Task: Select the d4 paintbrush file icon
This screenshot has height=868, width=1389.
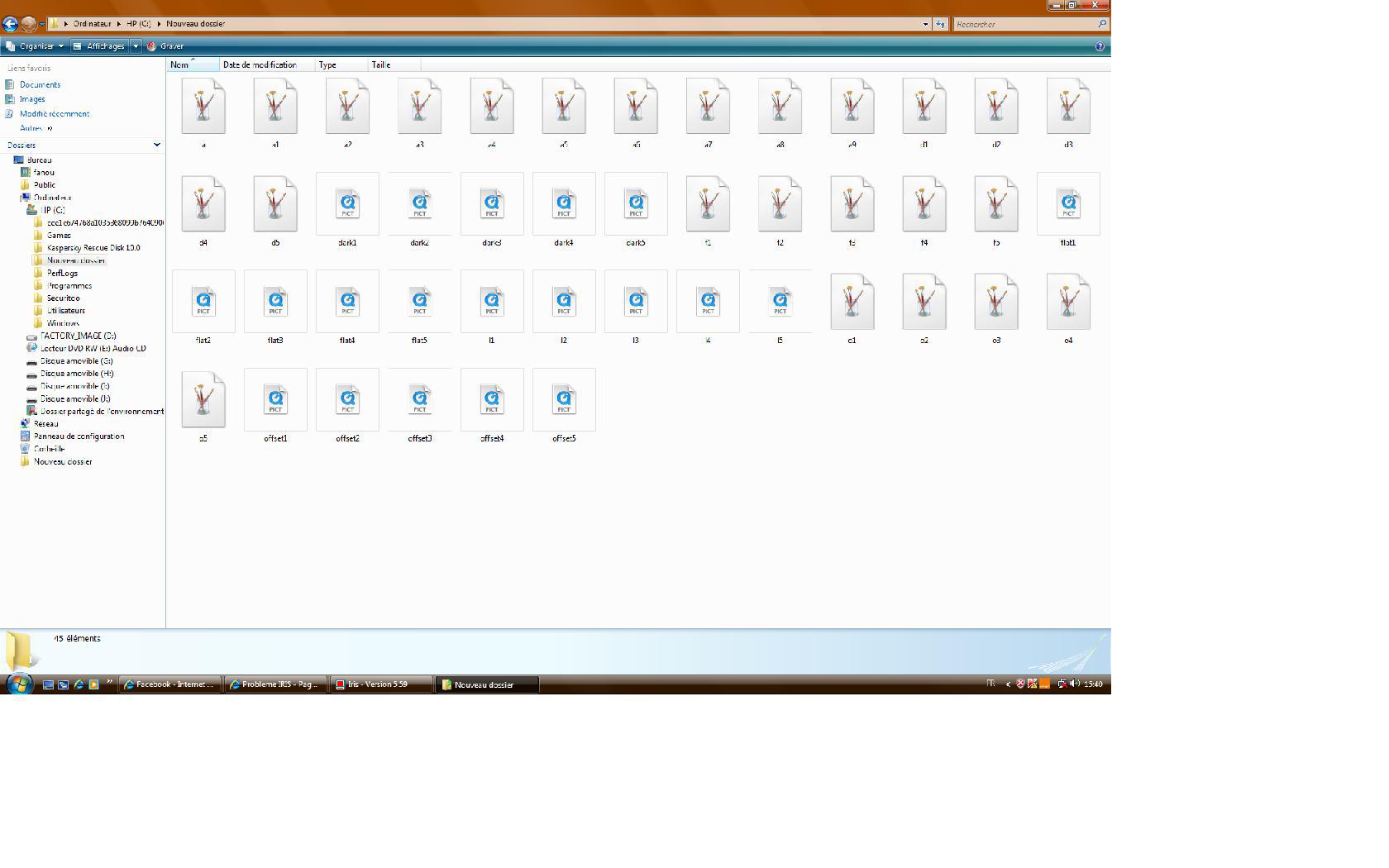Action: pos(203,203)
